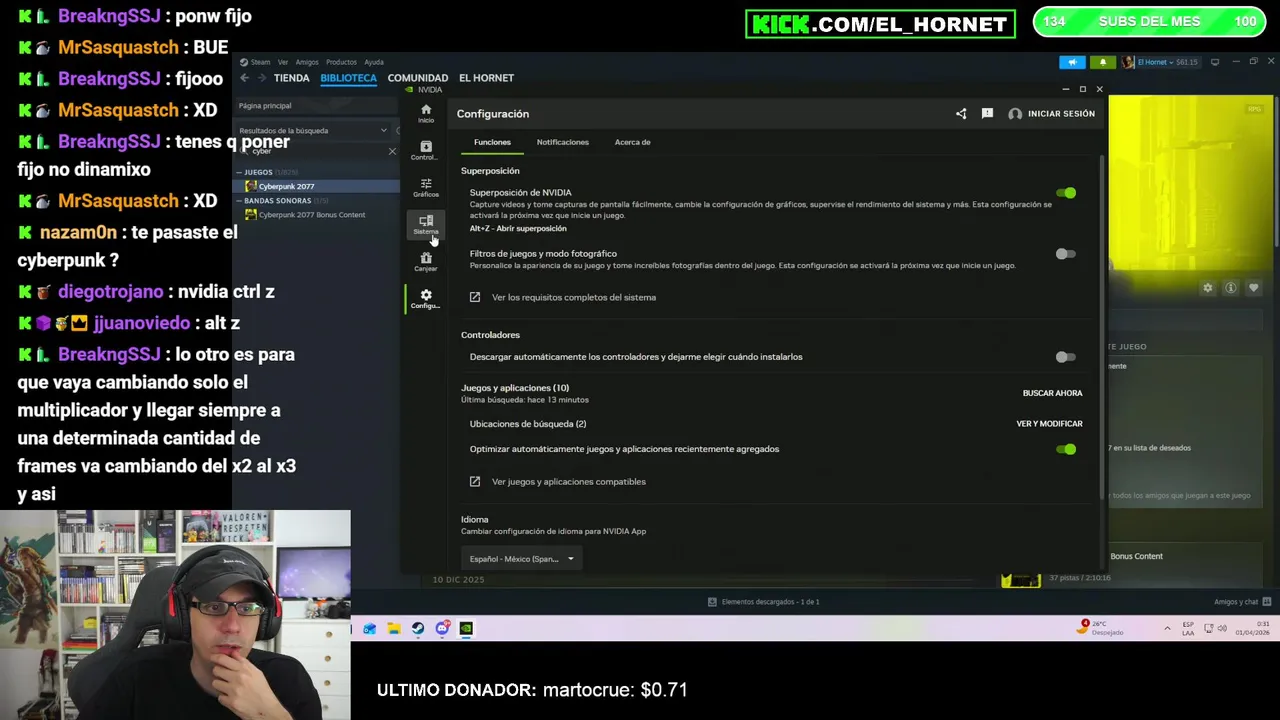
Task: Open Gráficos section in NVIDIA sidebar
Action: 426,187
